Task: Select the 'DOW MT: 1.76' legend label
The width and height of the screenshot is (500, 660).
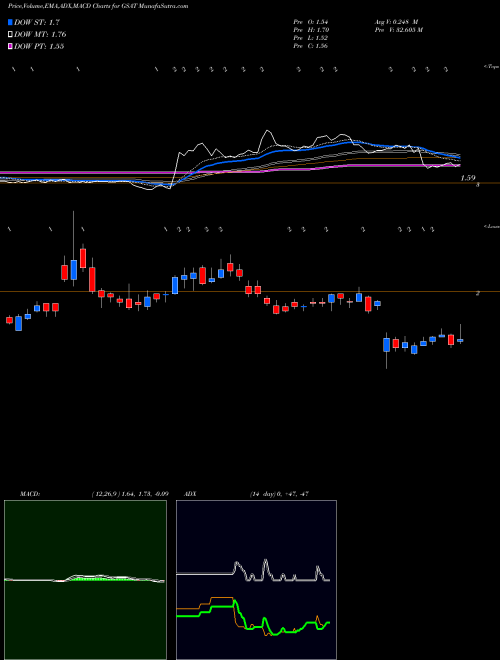Action: click(x=40, y=35)
